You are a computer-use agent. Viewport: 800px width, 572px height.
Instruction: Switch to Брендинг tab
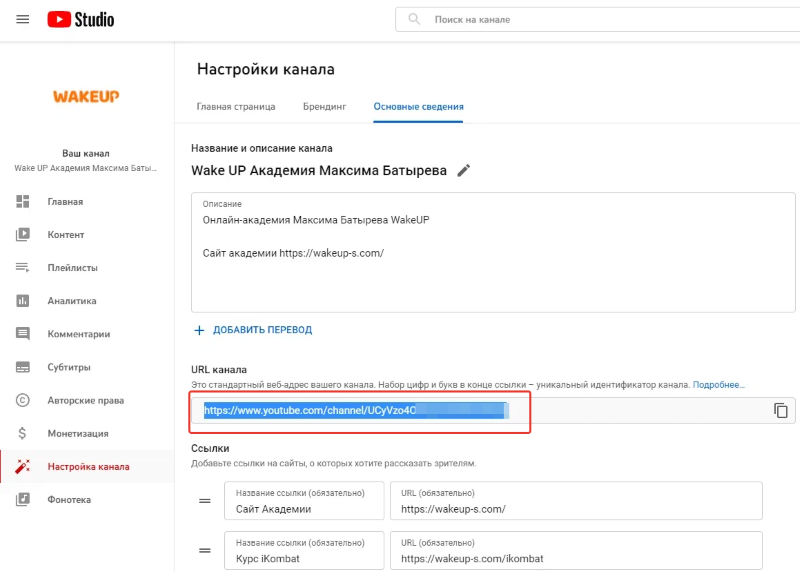point(324,107)
